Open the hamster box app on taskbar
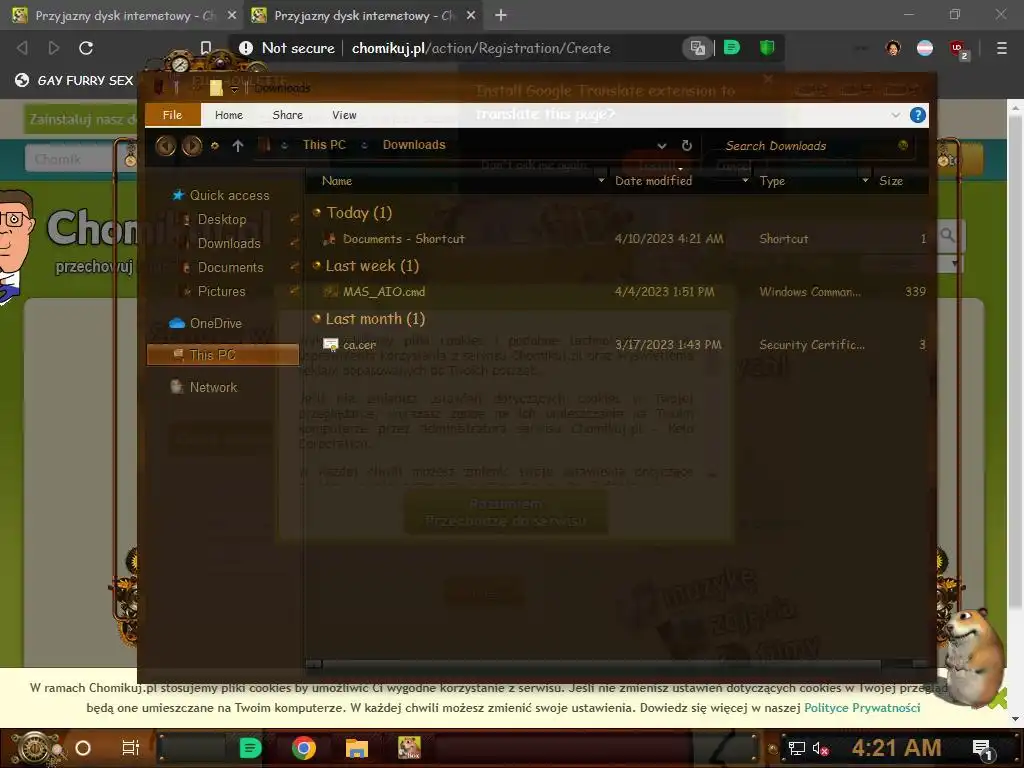Screen dimensions: 1024x768 (409, 748)
